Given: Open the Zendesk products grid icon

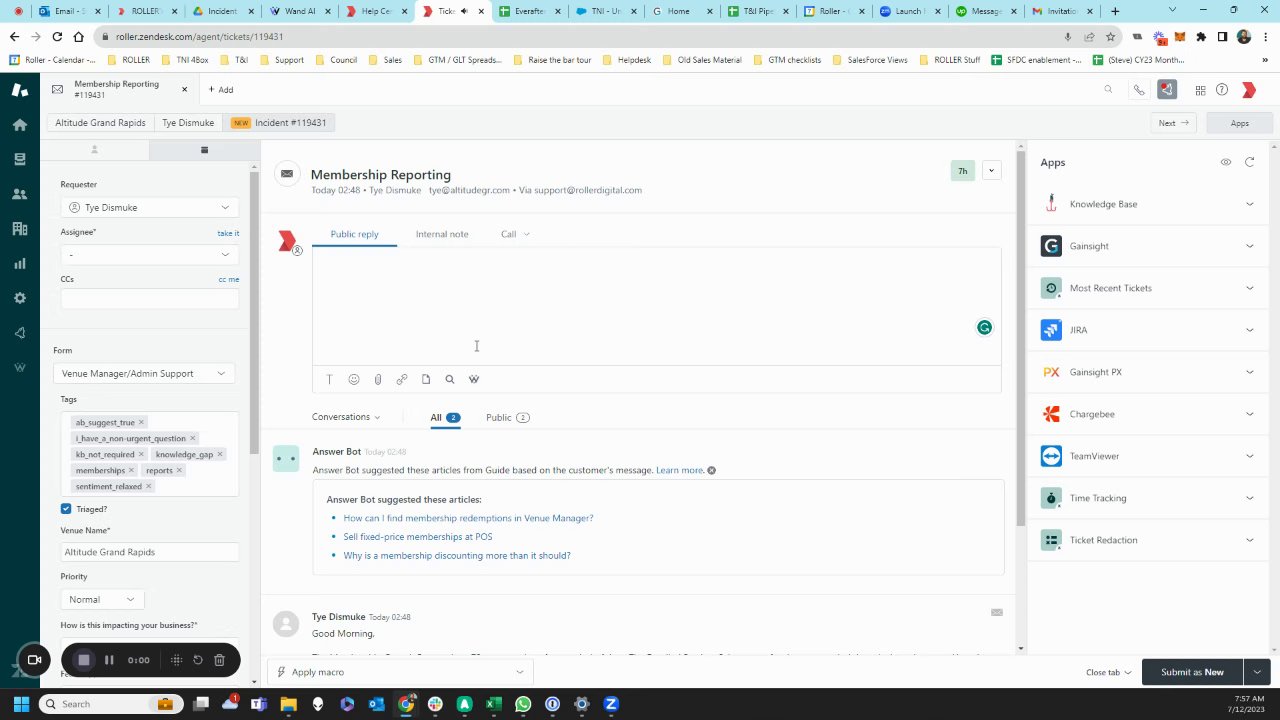Looking at the screenshot, I should 1200,90.
